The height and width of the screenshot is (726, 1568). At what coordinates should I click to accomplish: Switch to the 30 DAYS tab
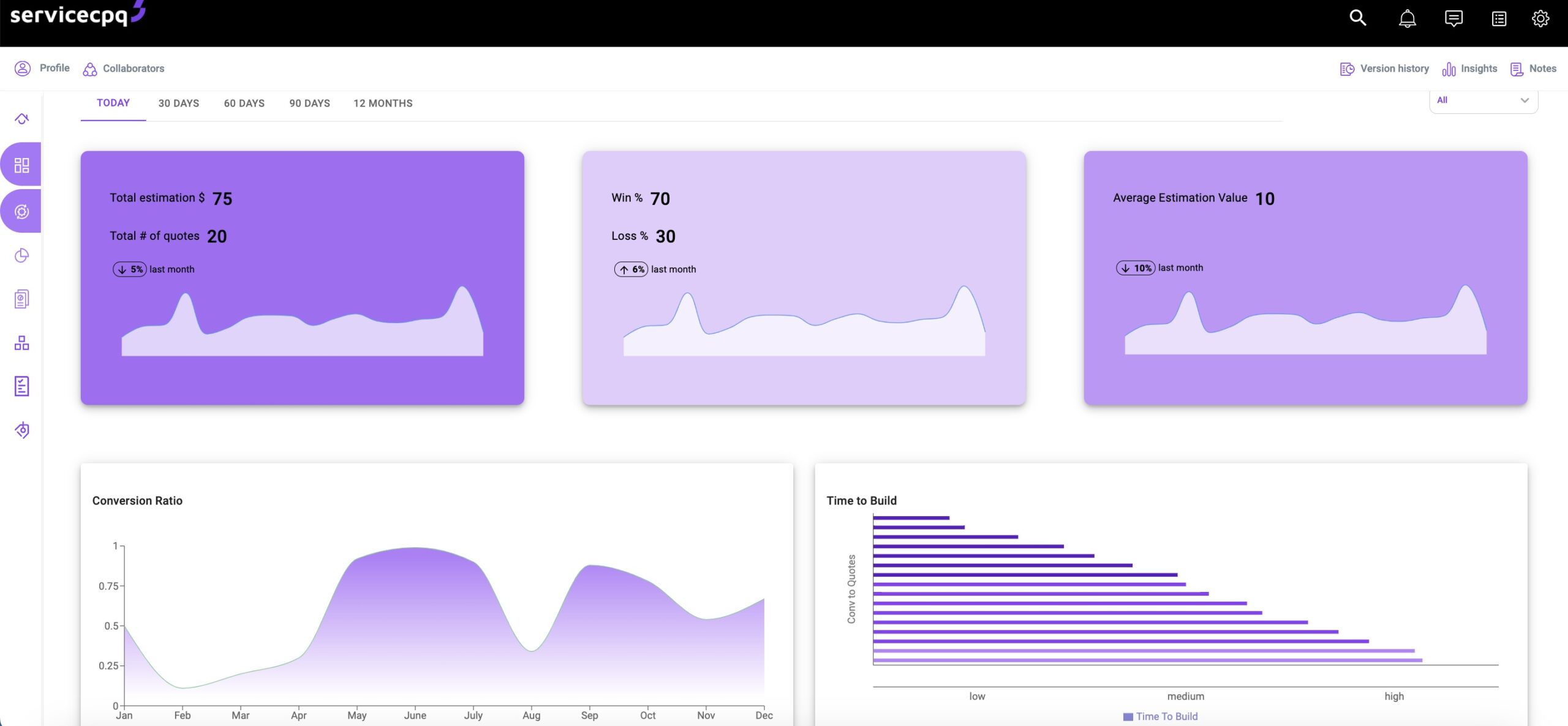[x=178, y=103]
